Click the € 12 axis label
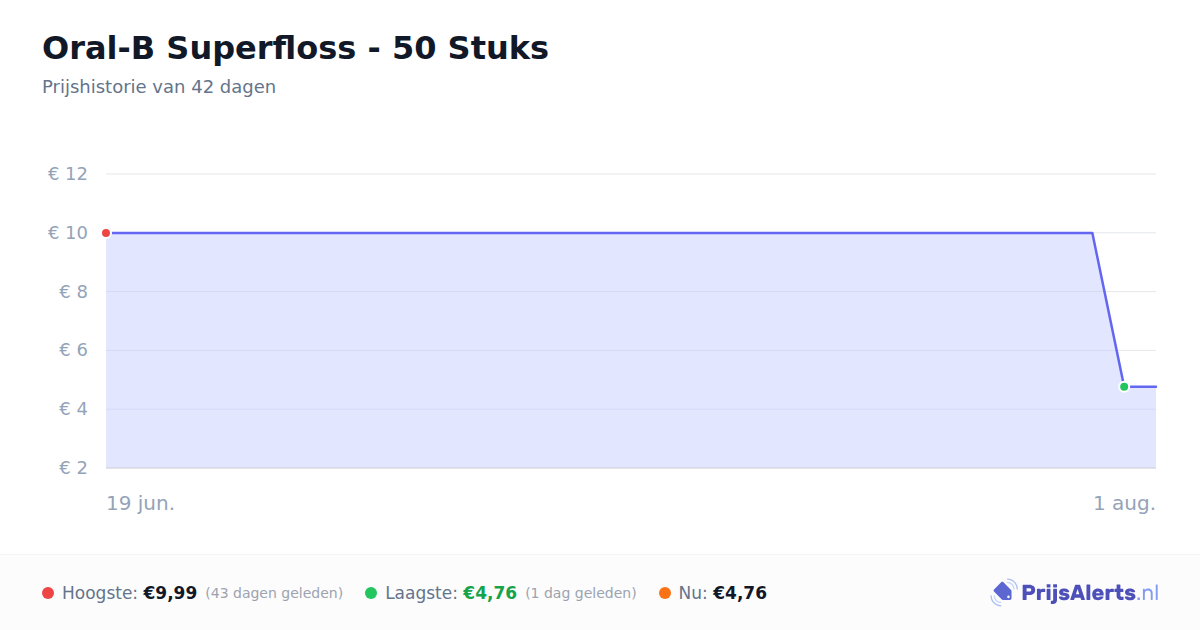1200x630 pixels. click(x=68, y=174)
